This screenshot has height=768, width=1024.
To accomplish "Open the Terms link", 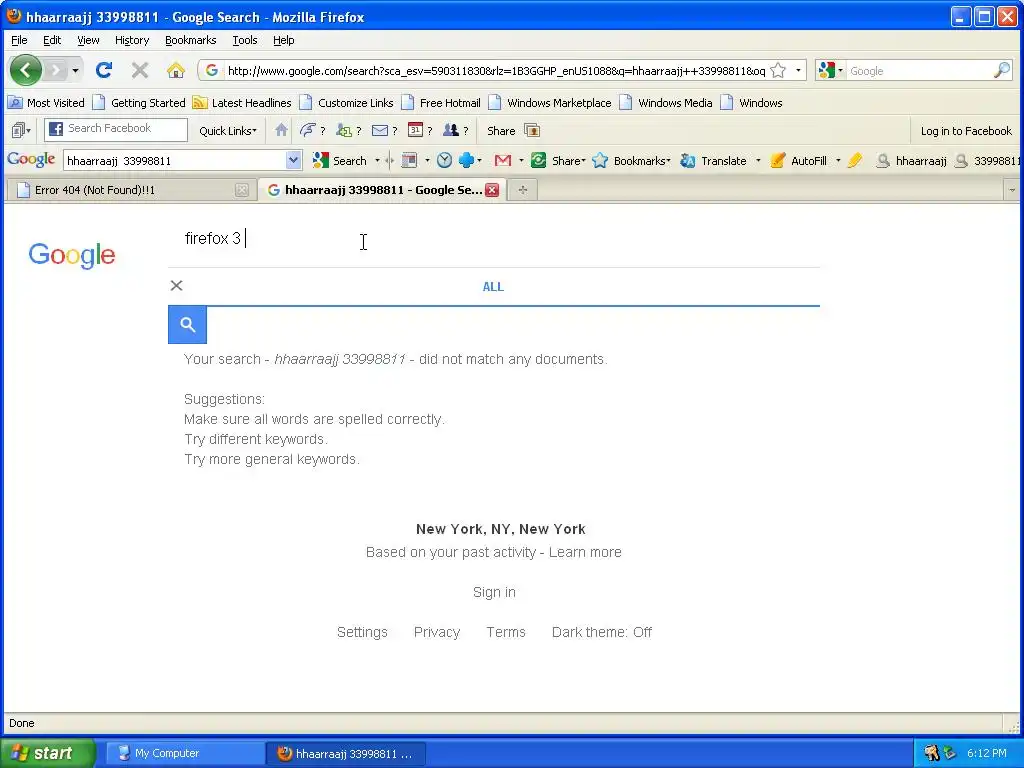I will (506, 632).
